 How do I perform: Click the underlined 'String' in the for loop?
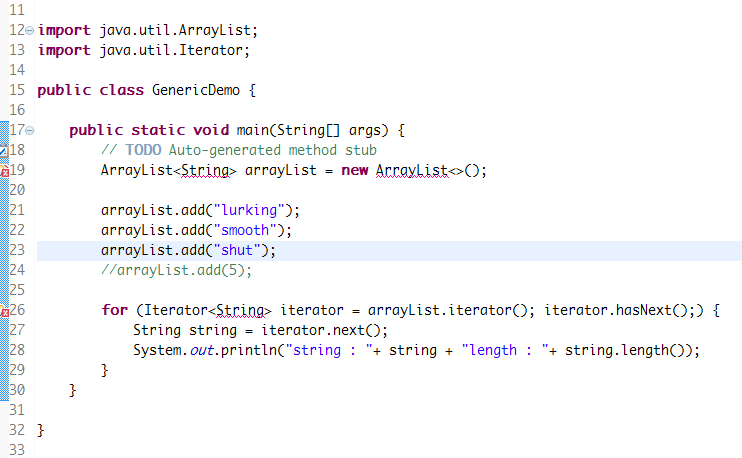click(240, 310)
